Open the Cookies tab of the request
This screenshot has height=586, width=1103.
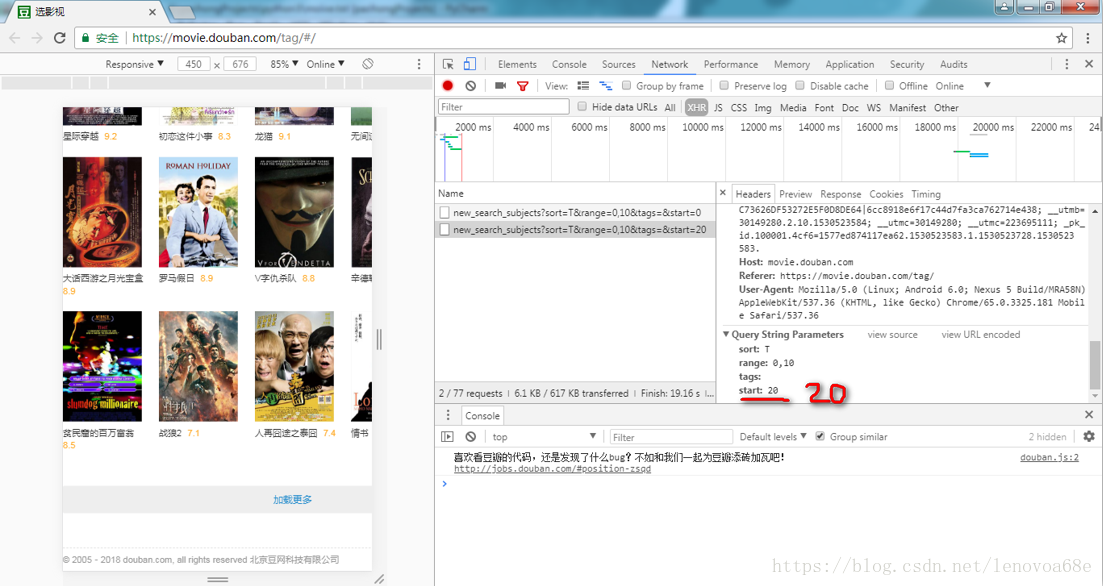pos(886,194)
